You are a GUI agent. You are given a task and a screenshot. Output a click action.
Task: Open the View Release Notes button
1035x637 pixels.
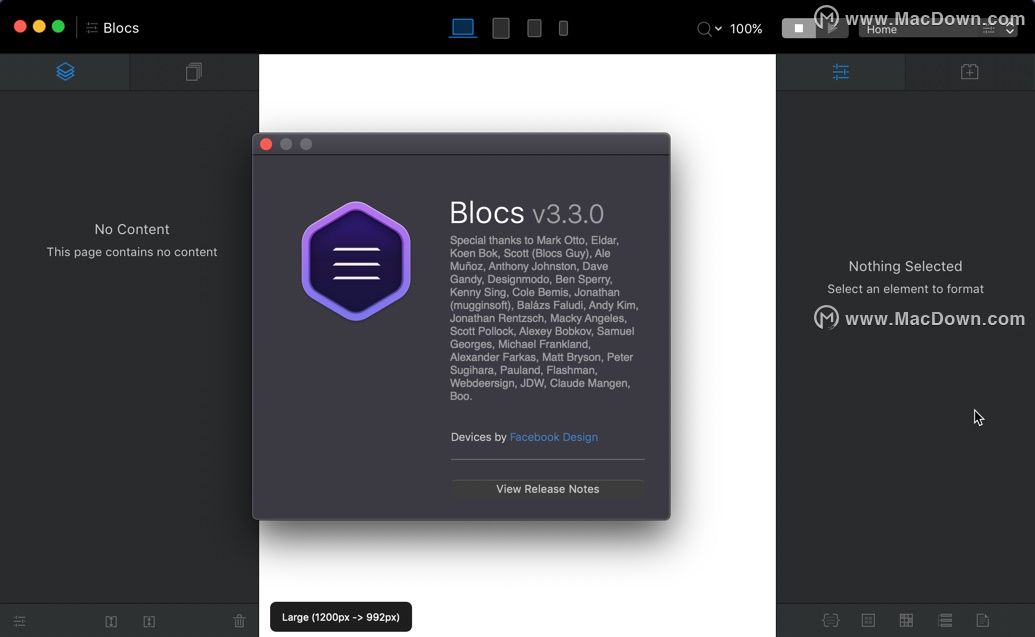pos(548,489)
